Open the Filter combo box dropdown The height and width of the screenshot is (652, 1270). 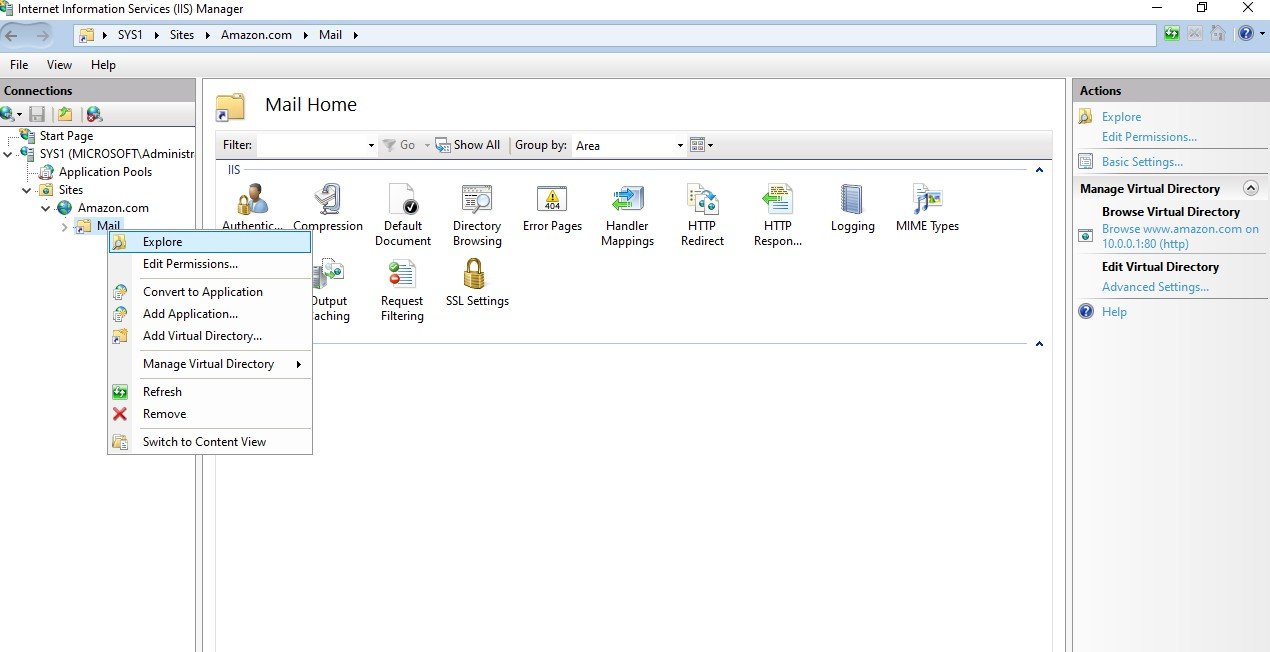[371, 146]
